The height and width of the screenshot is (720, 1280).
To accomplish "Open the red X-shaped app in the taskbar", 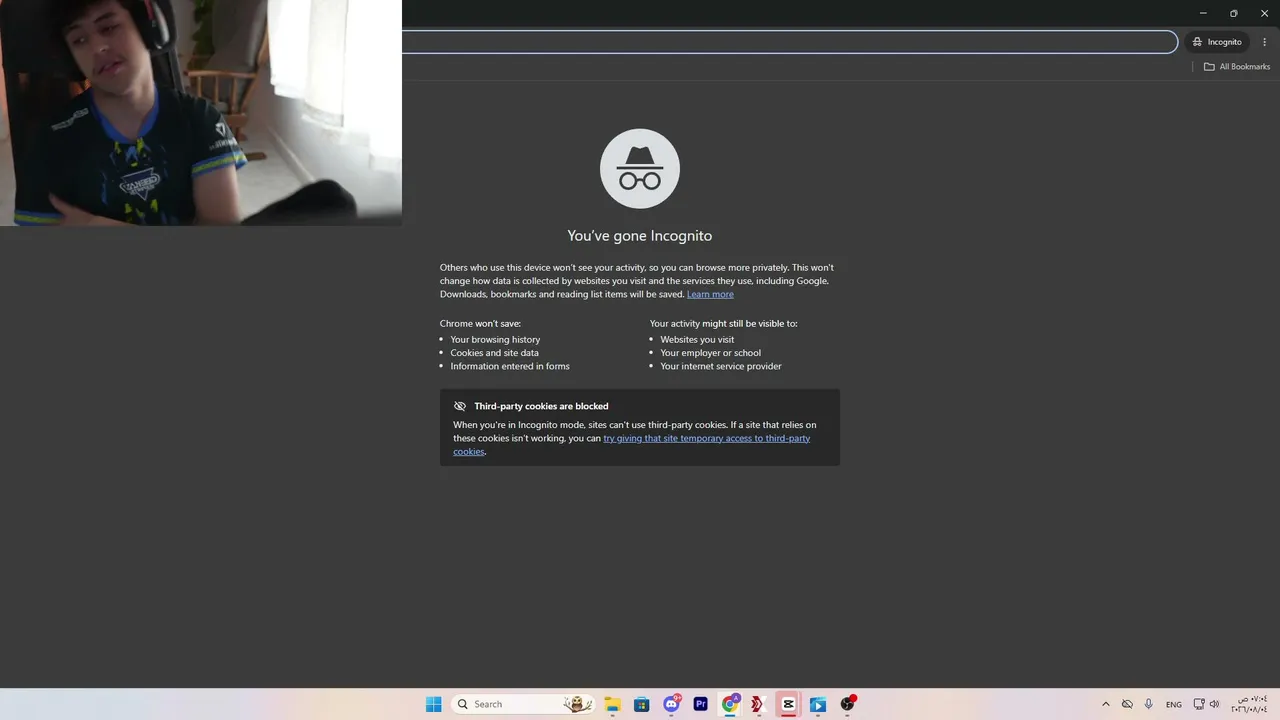I will point(758,704).
